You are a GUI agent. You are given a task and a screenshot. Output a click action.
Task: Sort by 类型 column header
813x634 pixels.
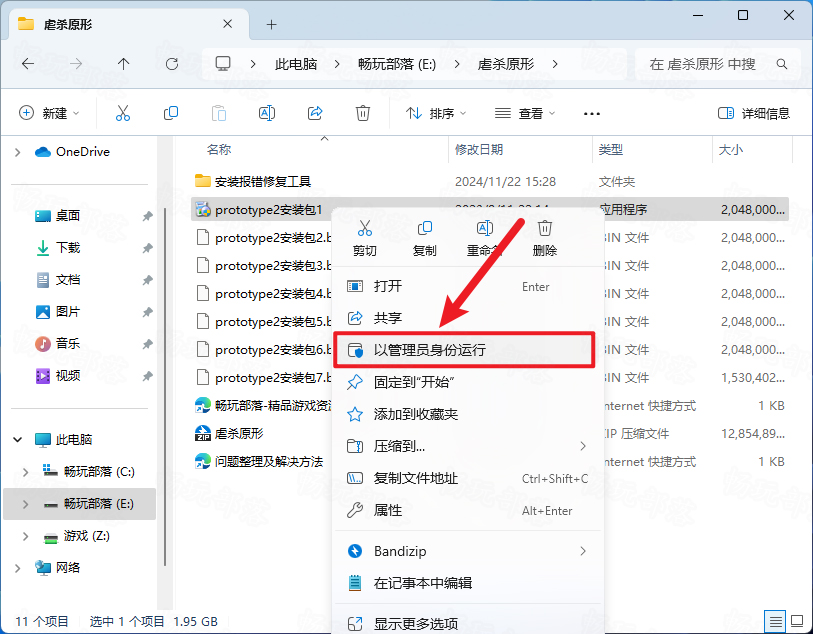coord(610,150)
